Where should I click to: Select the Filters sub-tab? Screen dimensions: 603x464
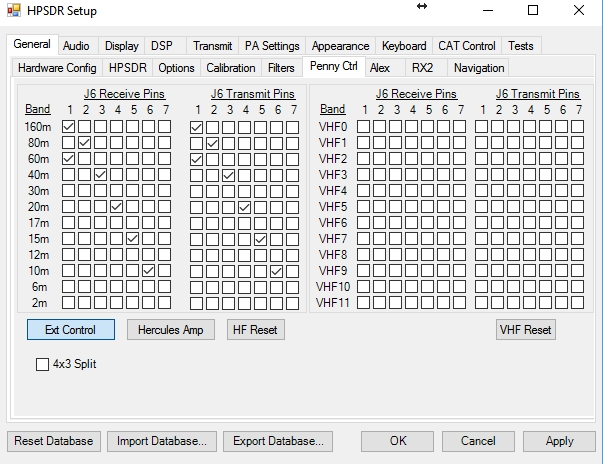281,68
